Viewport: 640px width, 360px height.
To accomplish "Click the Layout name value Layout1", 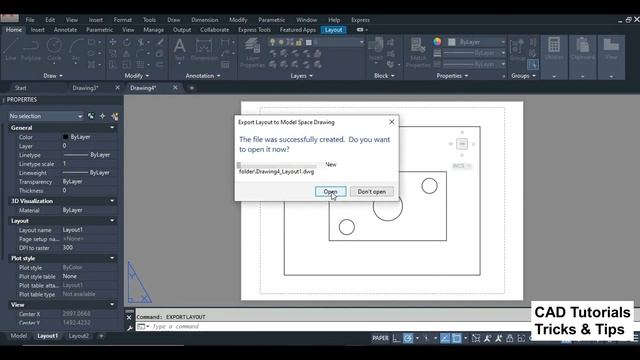I will [x=73, y=230].
